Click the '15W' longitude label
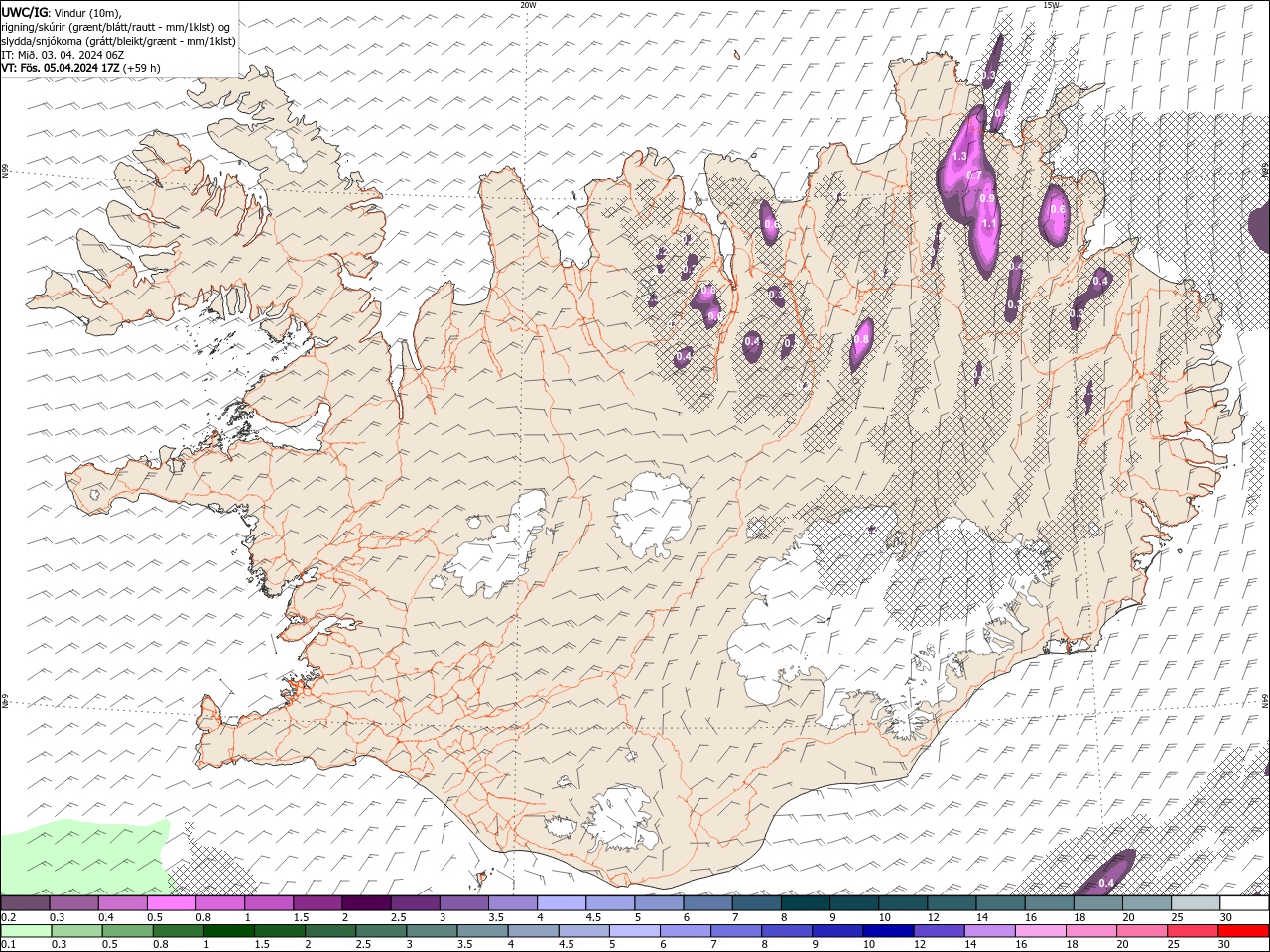The height and width of the screenshot is (952, 1270). pyautogui.click(x=1051, y=5)
